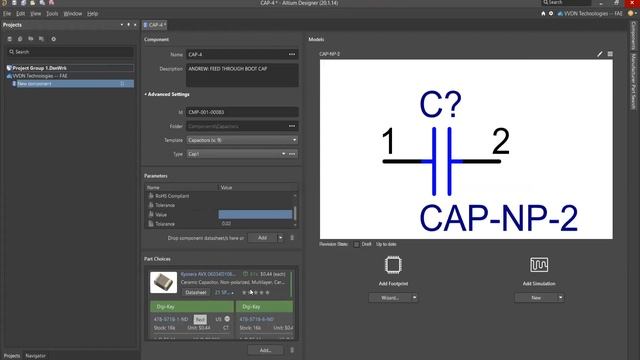The height and width of the screenshot is (360, 640).
Task: Click the Add... button in Part Choices
Action: pos(265,350)
